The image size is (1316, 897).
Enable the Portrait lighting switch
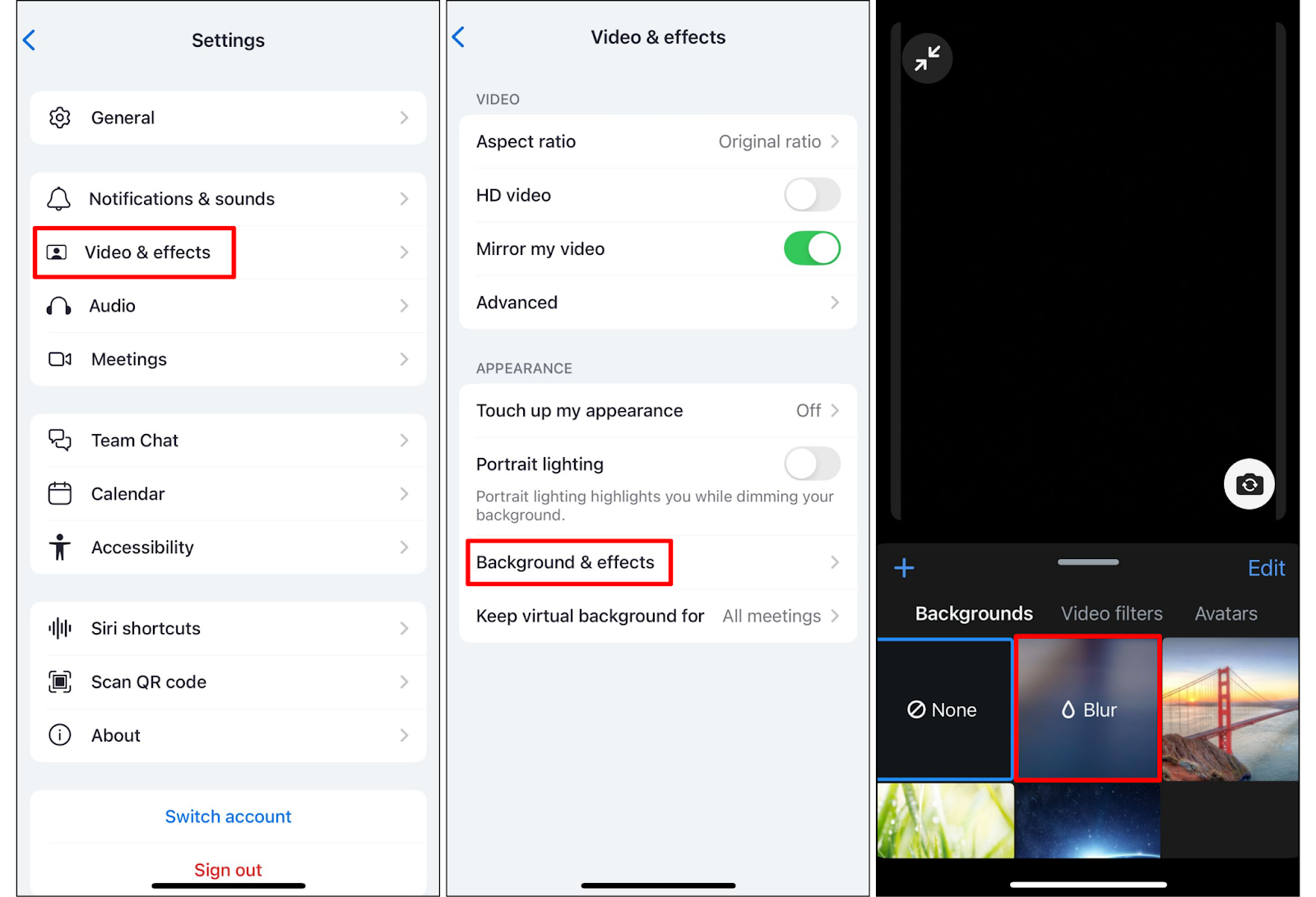coord(811,464)
